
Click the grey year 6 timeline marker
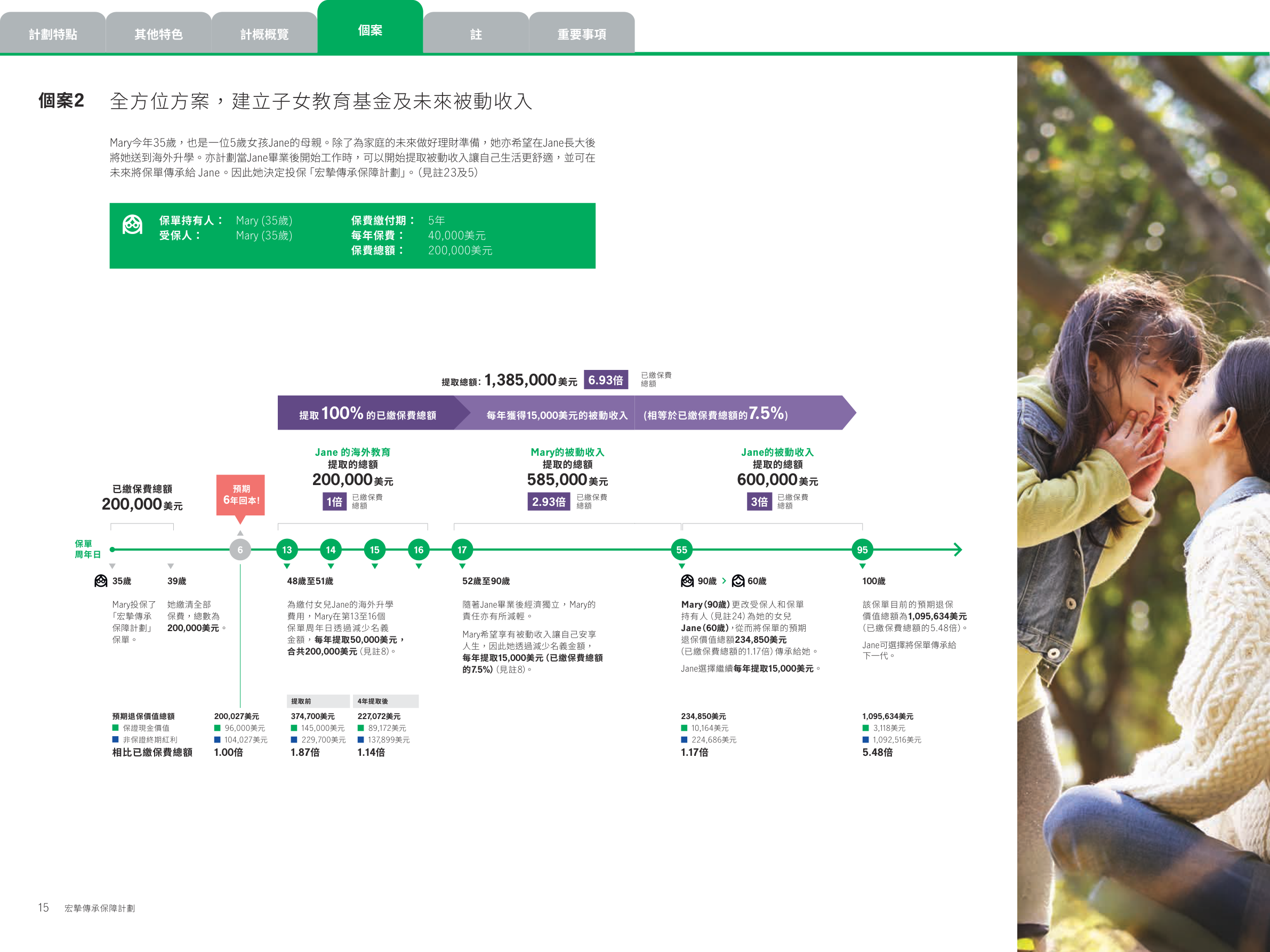240,550
